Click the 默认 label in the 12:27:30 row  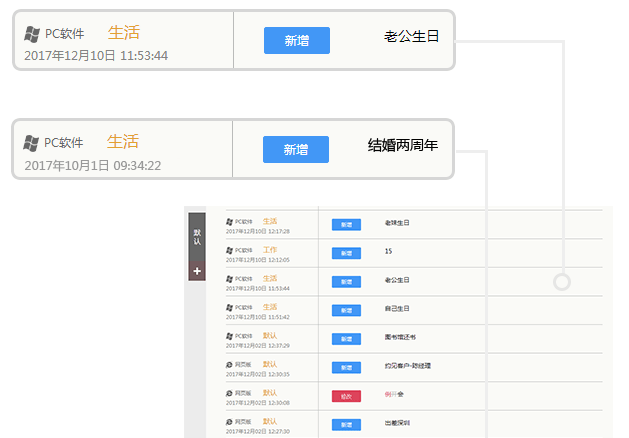(270, 422)
